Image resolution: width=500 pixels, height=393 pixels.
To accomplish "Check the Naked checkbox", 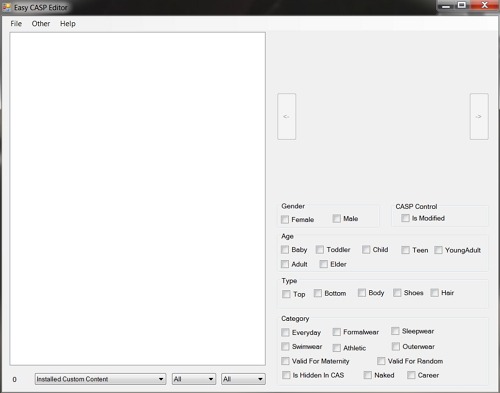I will [368, 375].
